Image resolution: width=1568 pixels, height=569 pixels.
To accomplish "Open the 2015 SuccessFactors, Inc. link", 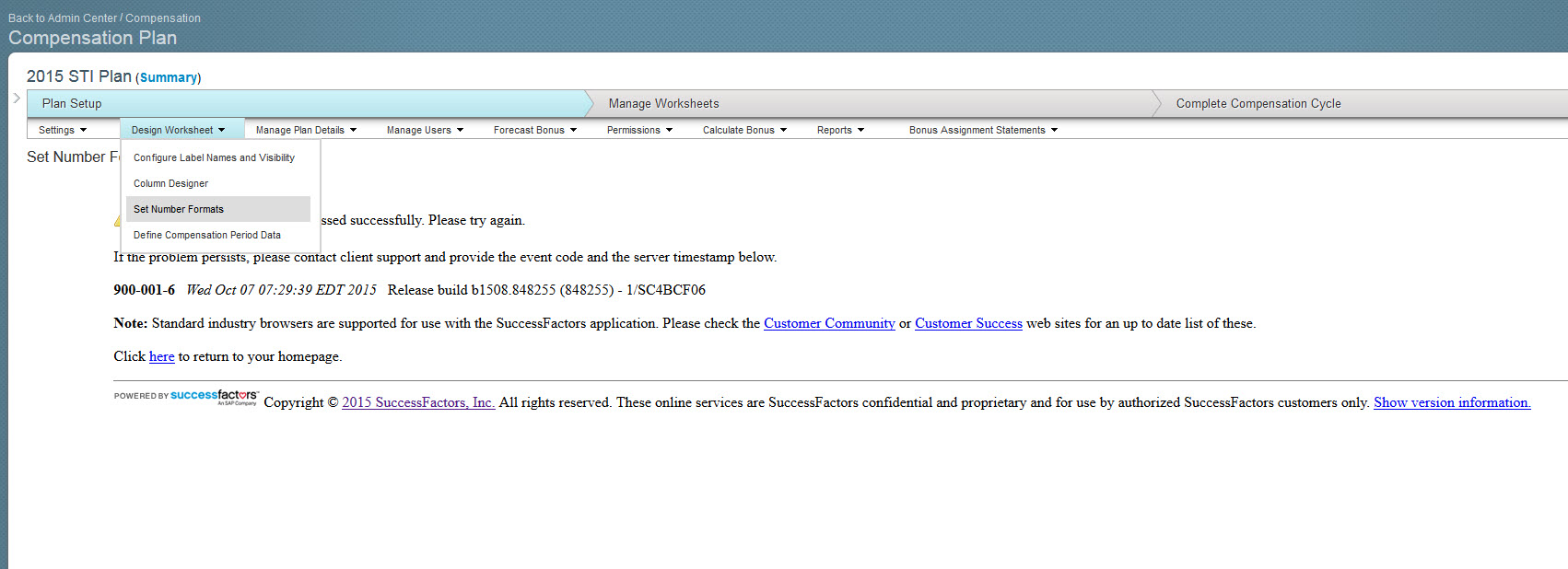I will pyautogui.click(x=418, y=402).
